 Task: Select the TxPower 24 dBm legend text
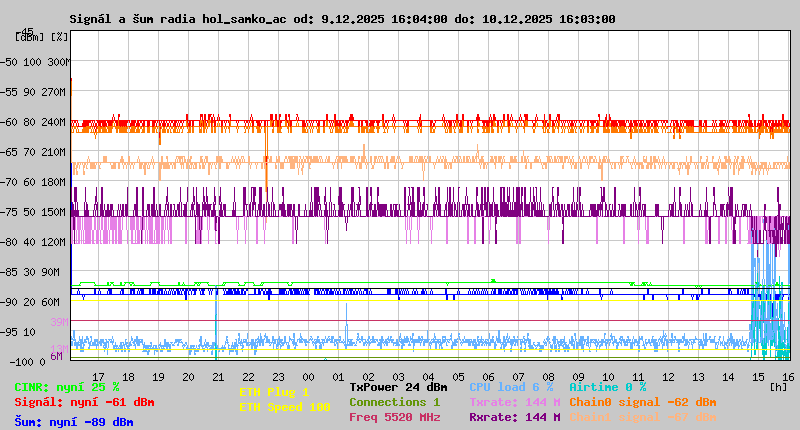point(398,387)
